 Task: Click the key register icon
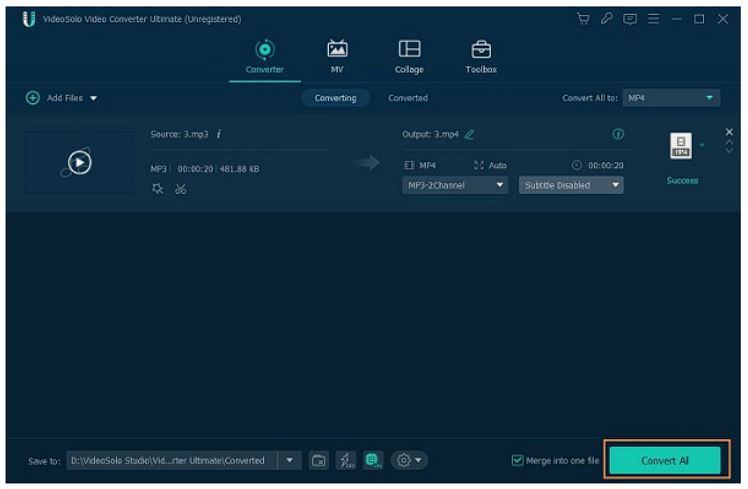tap(606, 19)
